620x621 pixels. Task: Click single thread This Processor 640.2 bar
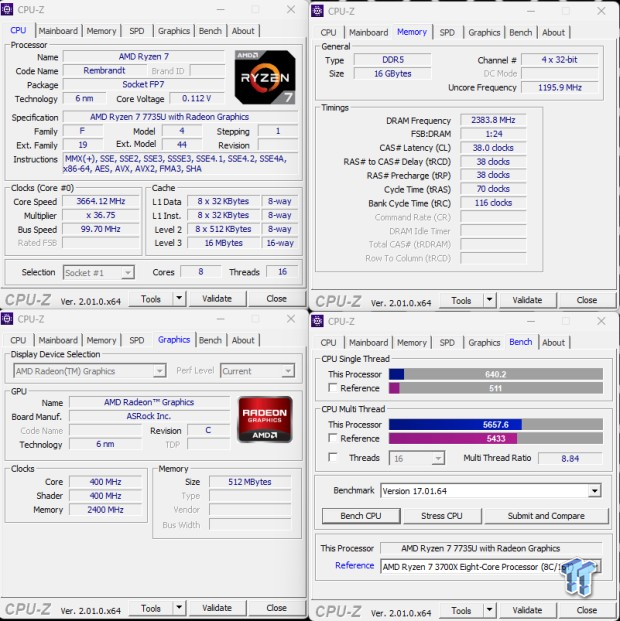[496, 374]
